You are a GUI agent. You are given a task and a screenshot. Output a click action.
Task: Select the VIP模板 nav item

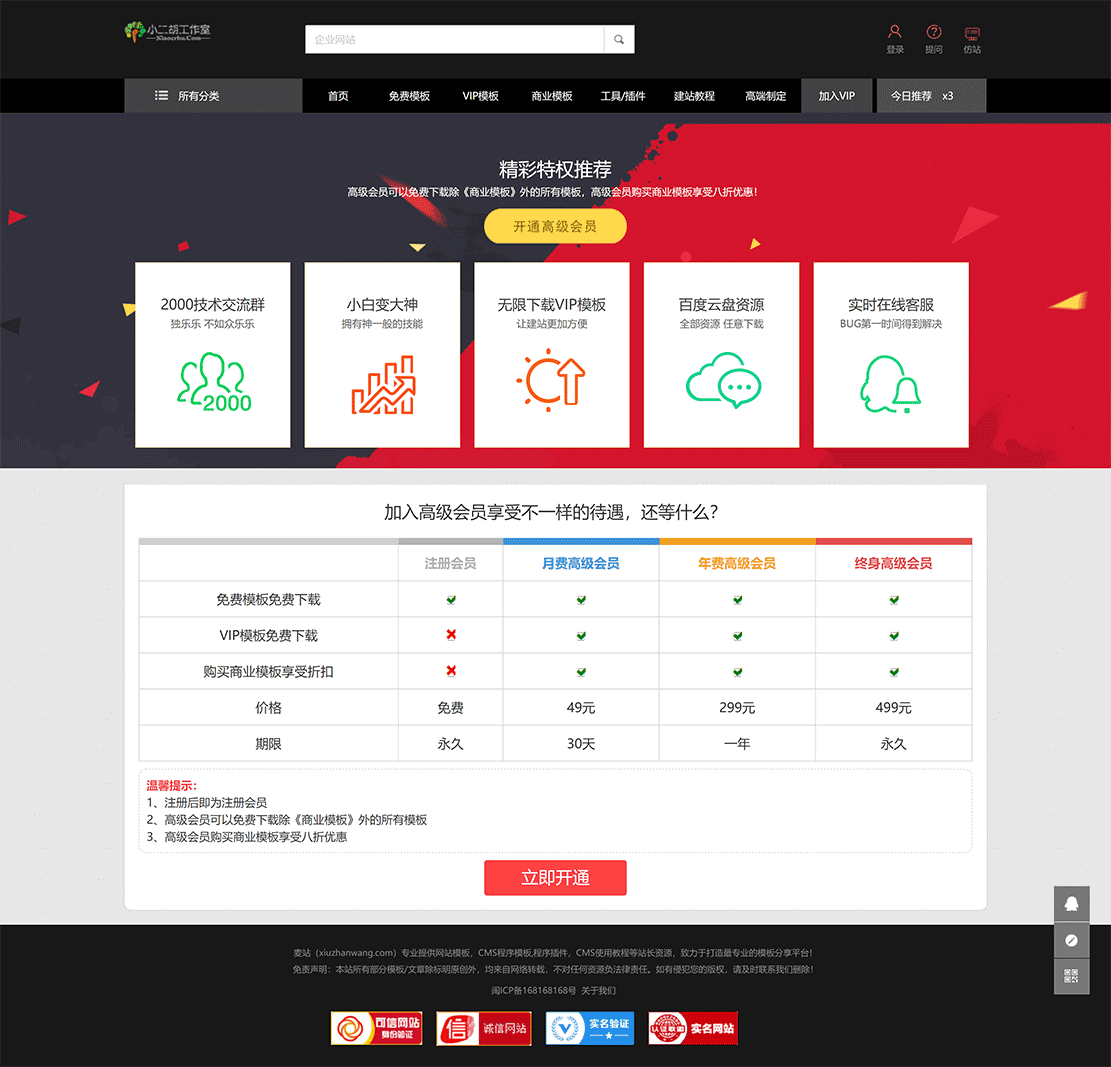(480, 96)
